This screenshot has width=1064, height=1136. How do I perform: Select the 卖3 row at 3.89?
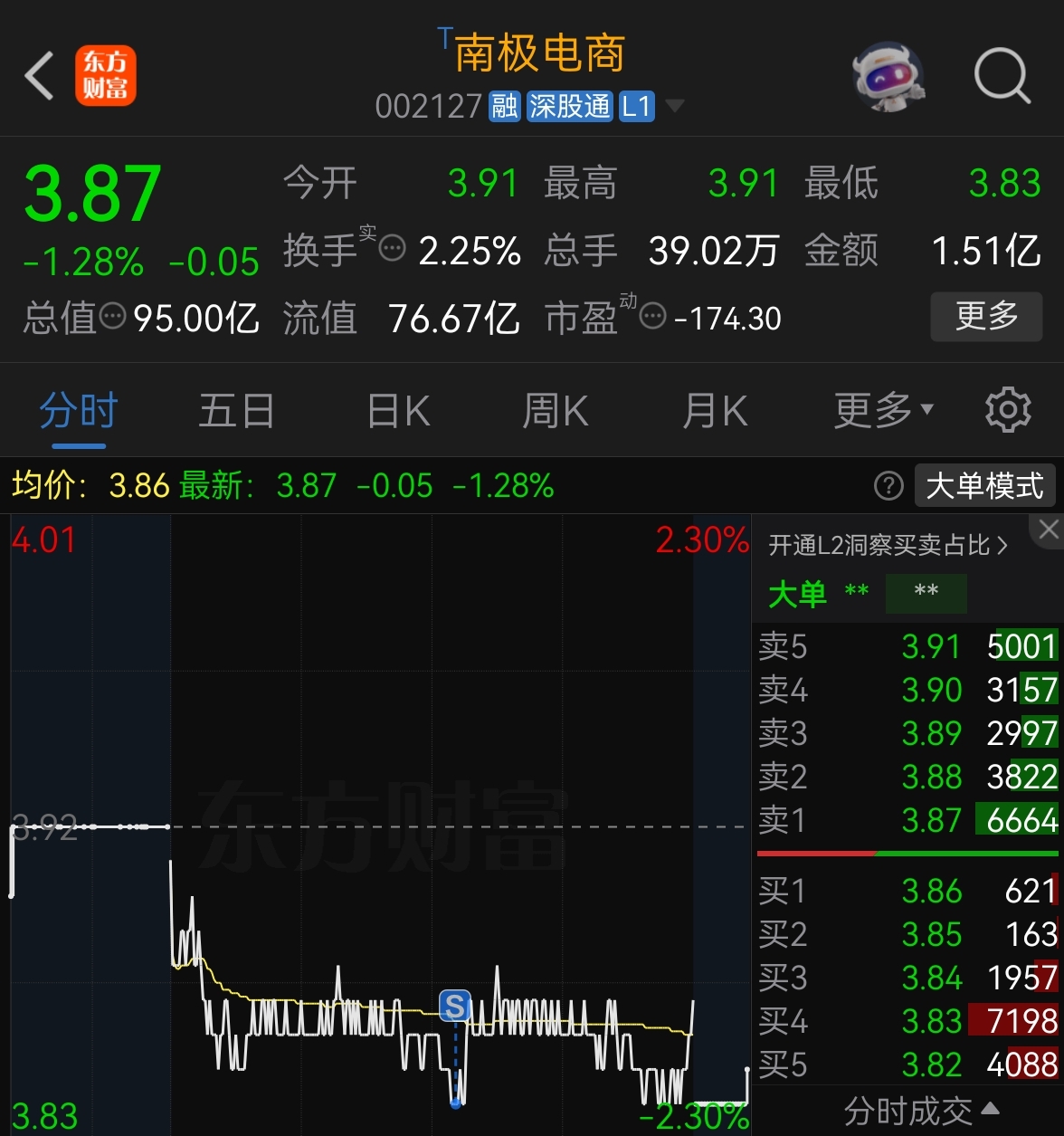907,733
